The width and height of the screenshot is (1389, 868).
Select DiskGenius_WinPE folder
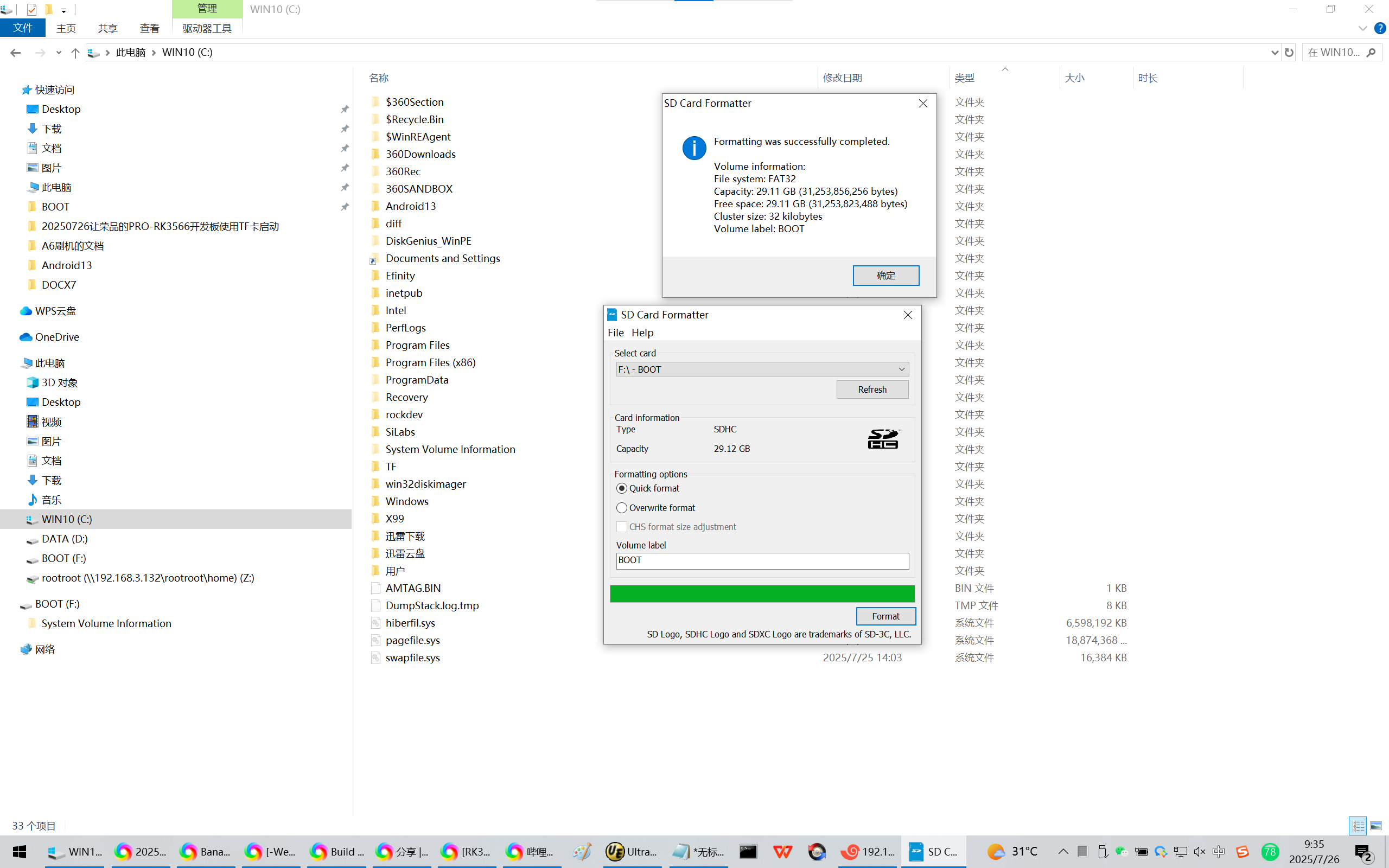click(428, 241)
